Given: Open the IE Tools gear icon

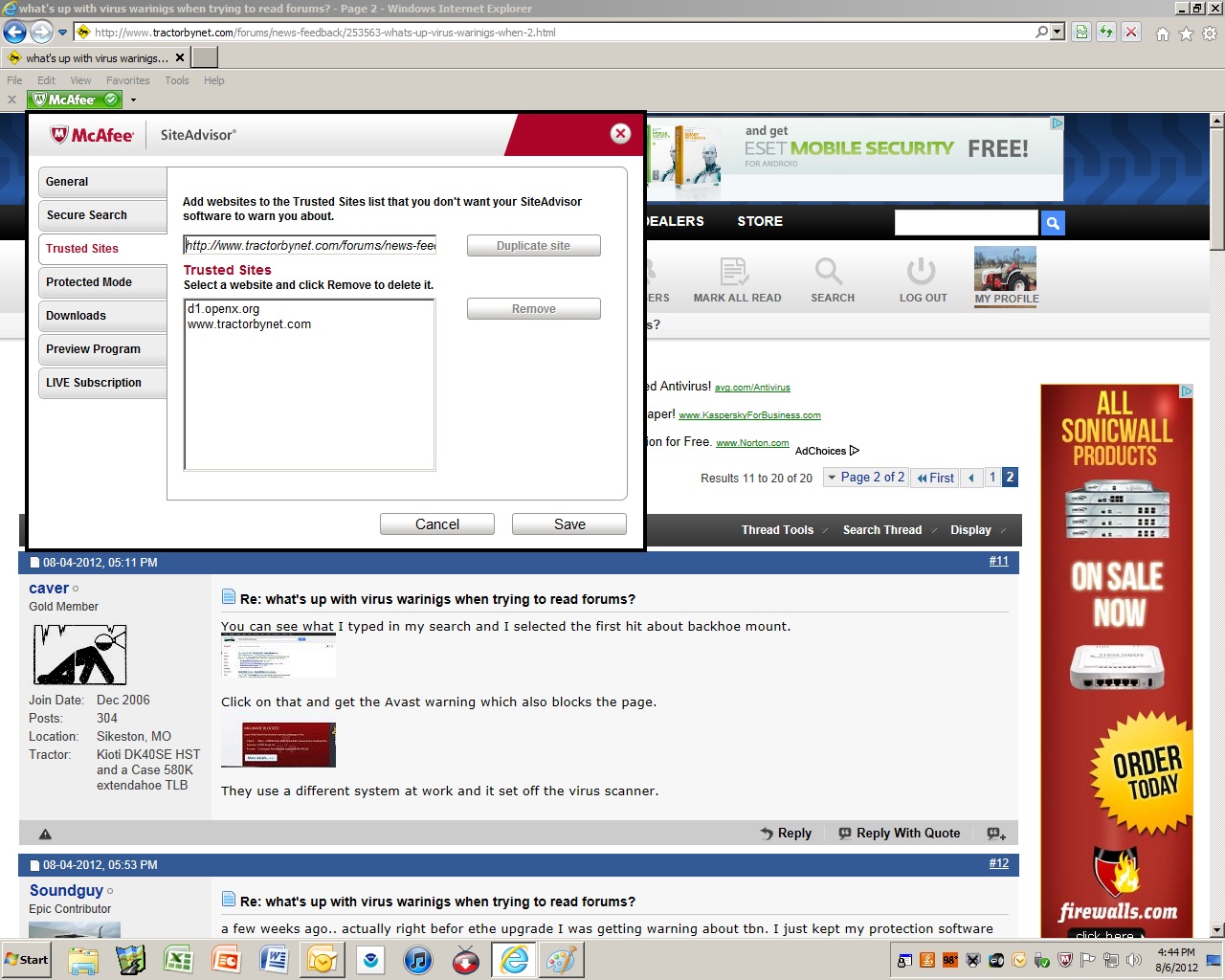Looking at the screenshot, I should pyautogui.click(x=1210, y=33).
